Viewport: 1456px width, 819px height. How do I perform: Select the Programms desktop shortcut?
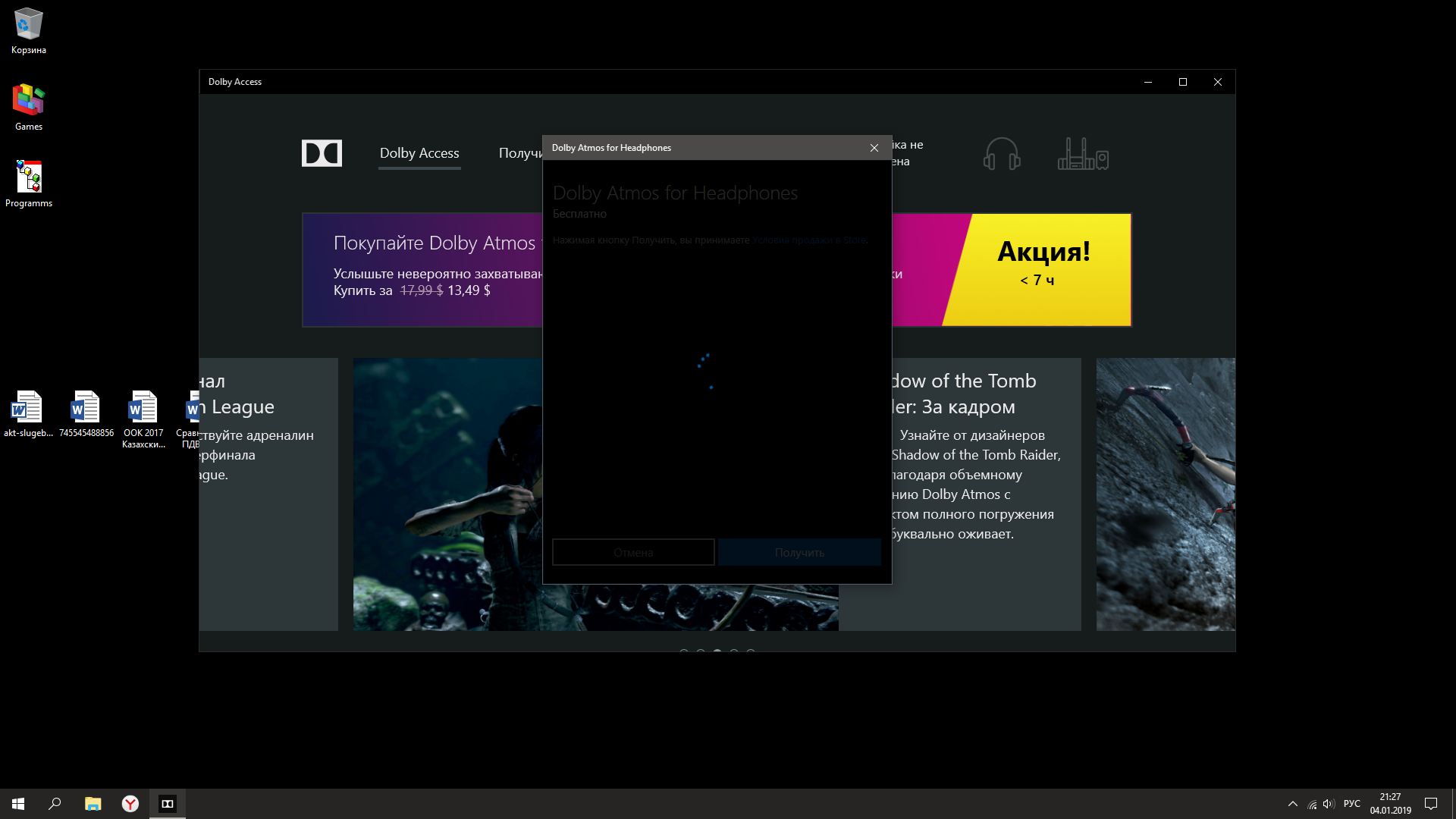click(x=29, y=184)
